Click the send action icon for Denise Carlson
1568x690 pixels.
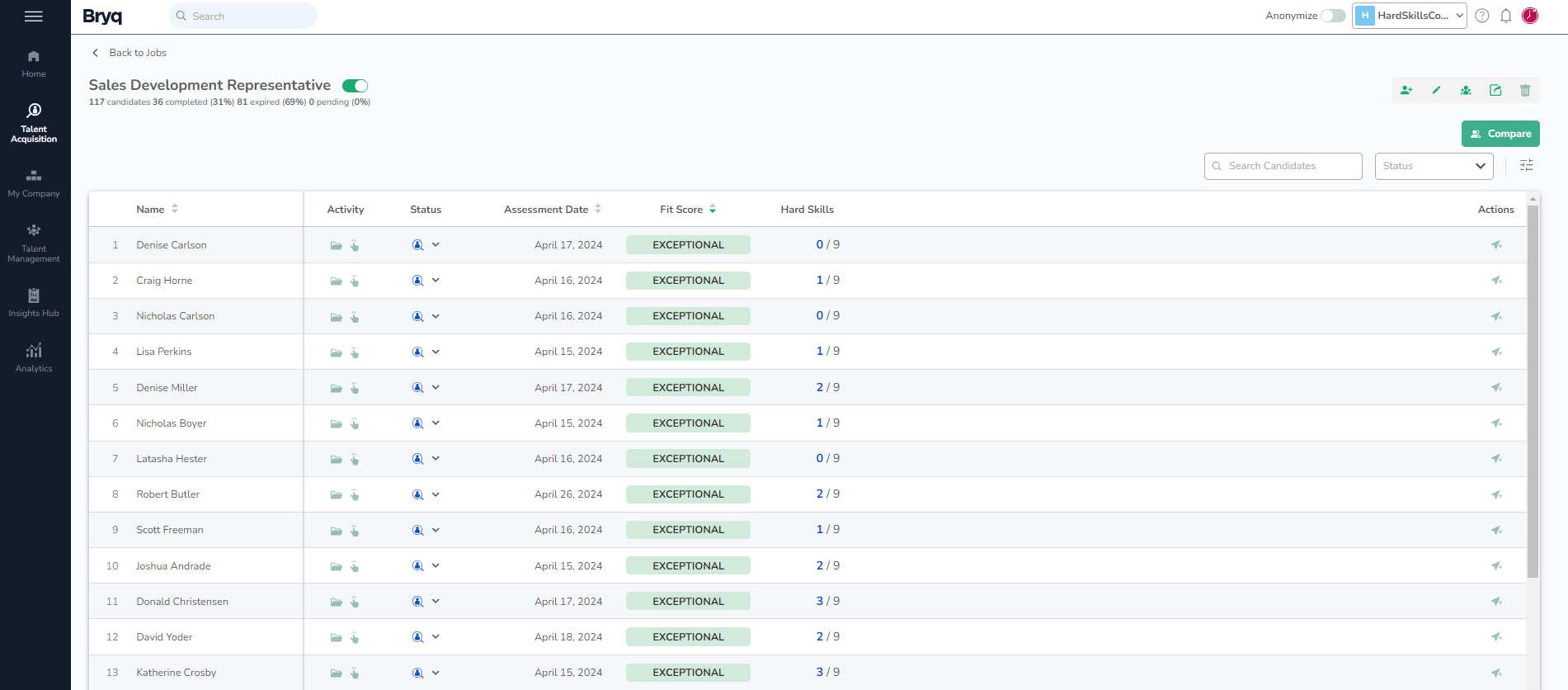pos(1496,245)
